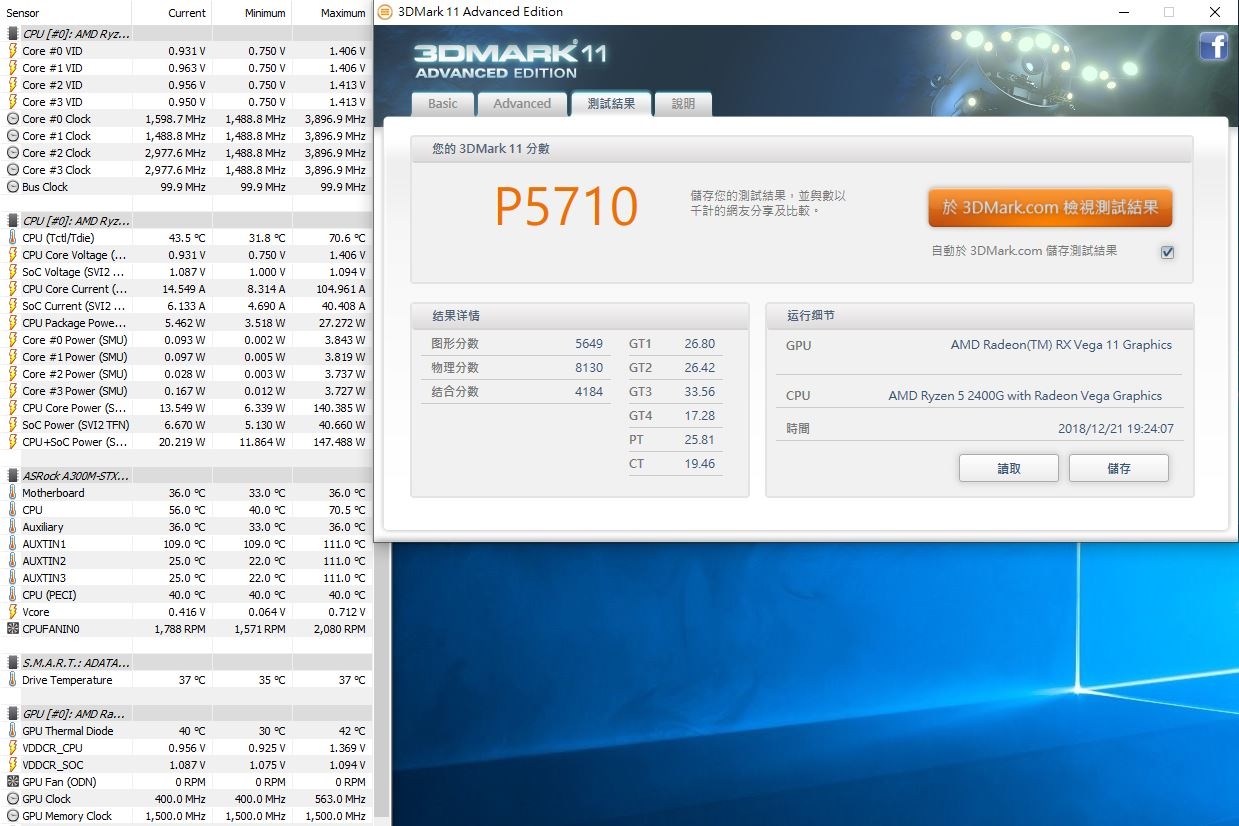The height and width of the screenshot is (826, 1239).
Task: Click the maximum value 147.488 W
Action: tap(339, 442)
